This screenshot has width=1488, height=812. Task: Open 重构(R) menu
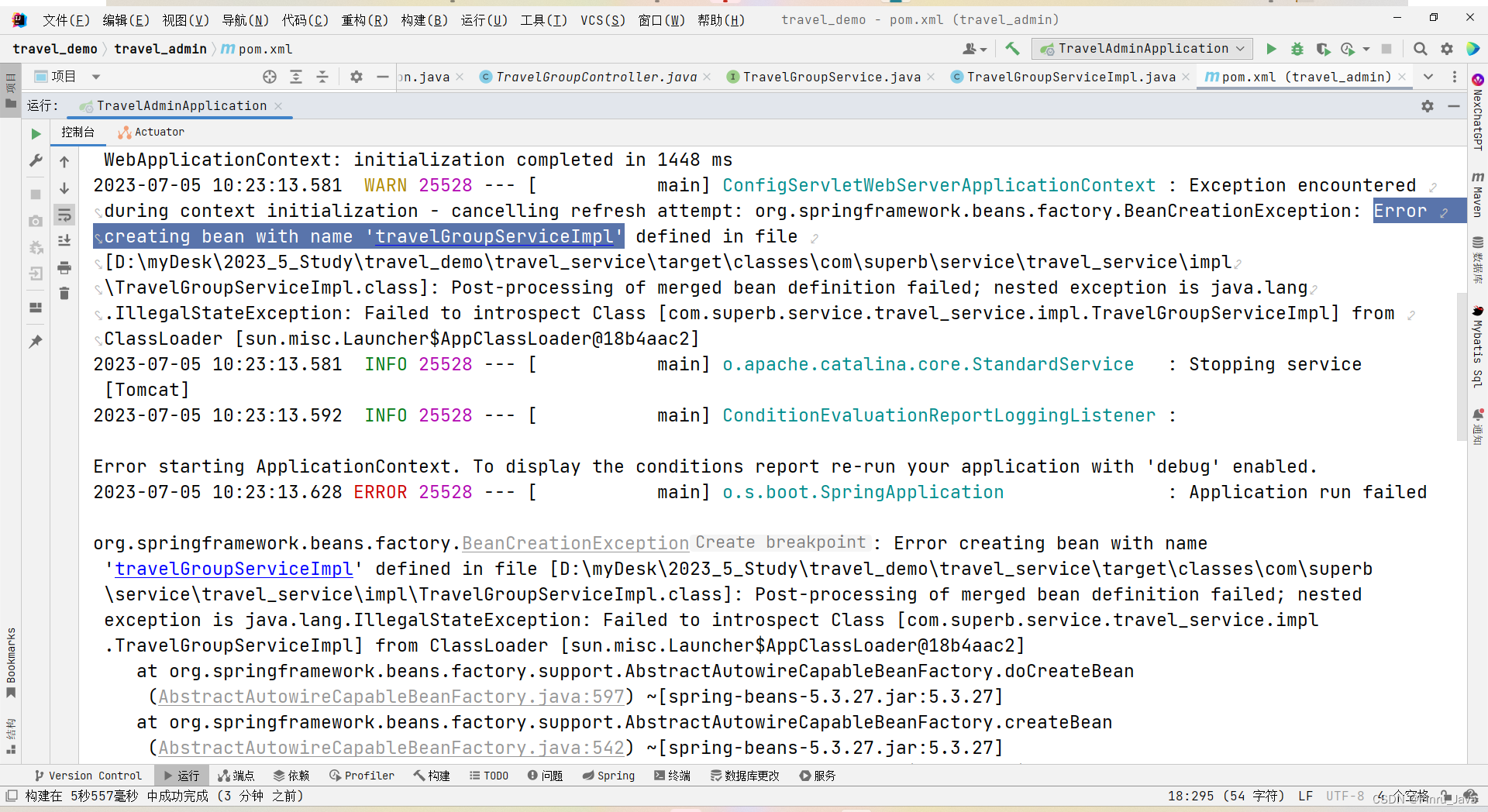(x=364, y=20)
